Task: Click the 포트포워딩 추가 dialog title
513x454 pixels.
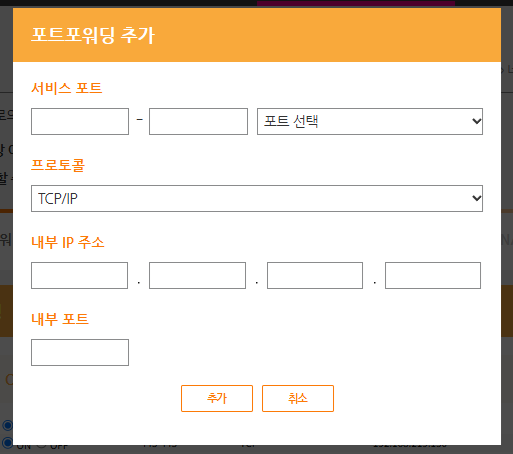Action: point(93,35)
